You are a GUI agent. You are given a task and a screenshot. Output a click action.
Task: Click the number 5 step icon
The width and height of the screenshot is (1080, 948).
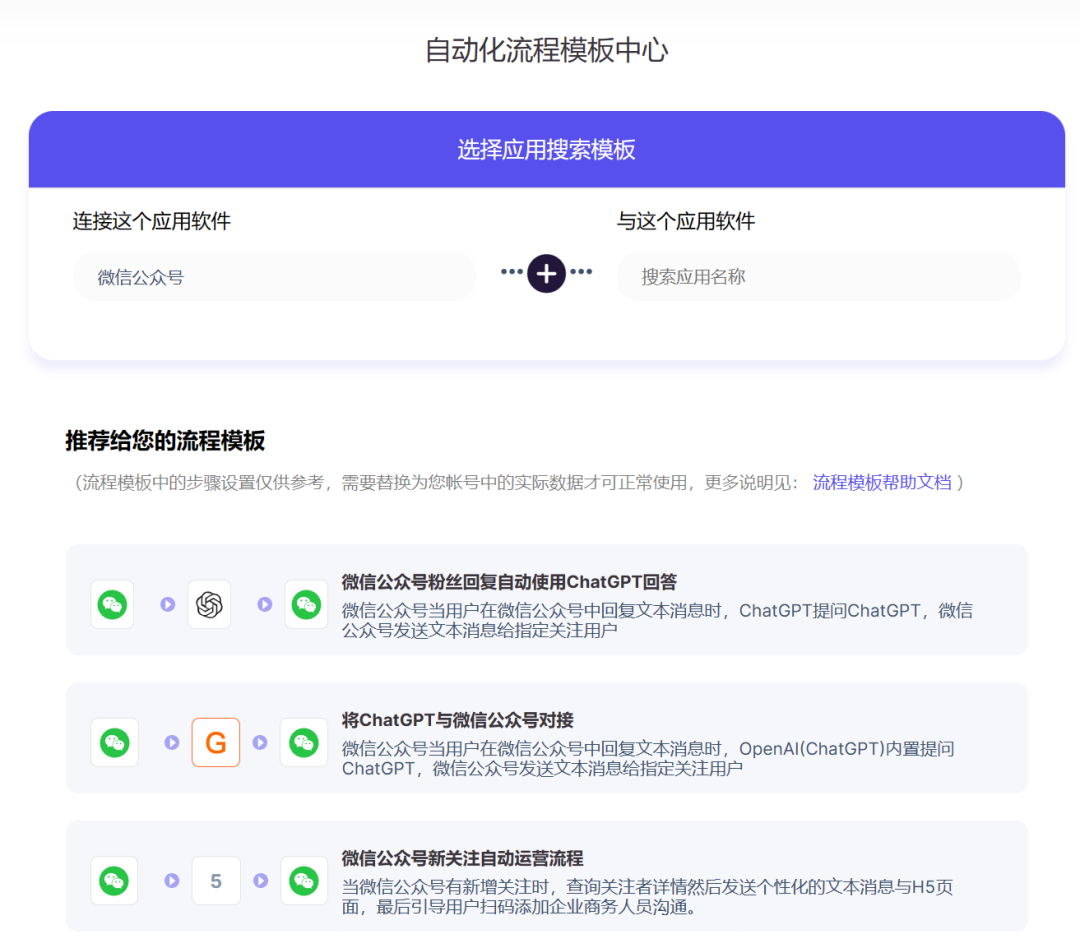point(216,880)
